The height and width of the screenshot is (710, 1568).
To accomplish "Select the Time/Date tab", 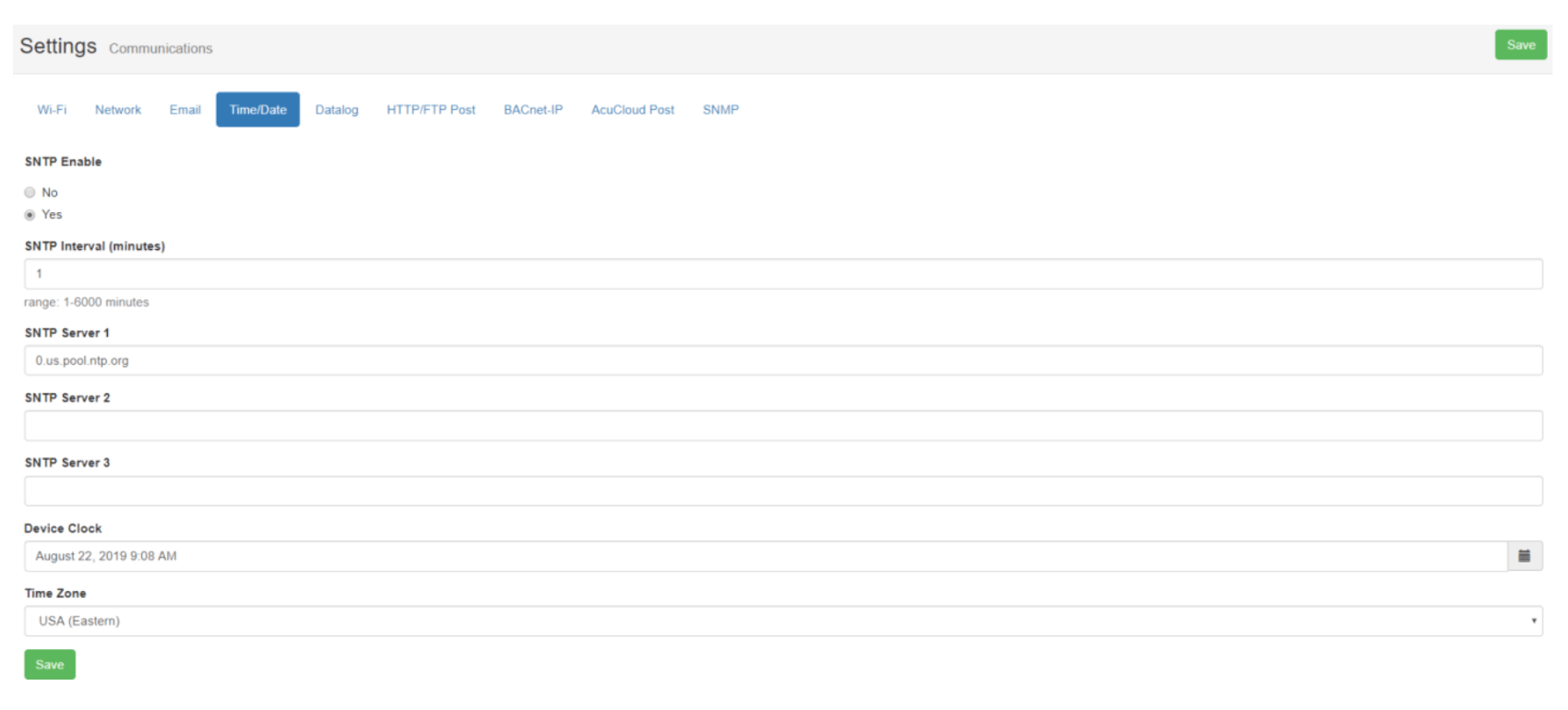I will point(257,110).
